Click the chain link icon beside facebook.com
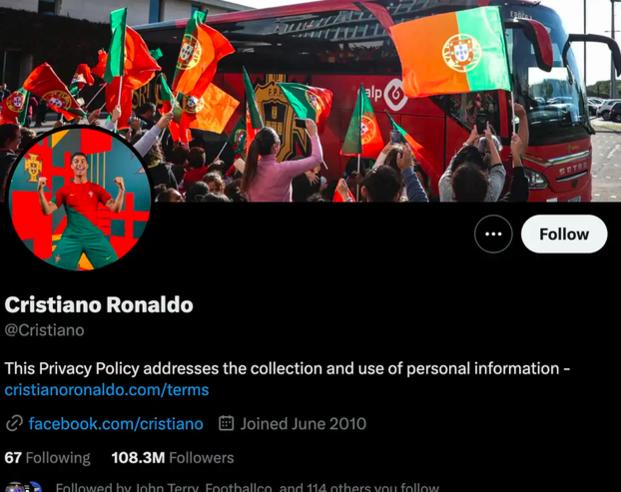The height and width of the screenshot is (492, 621). click(x=14, y=423)
